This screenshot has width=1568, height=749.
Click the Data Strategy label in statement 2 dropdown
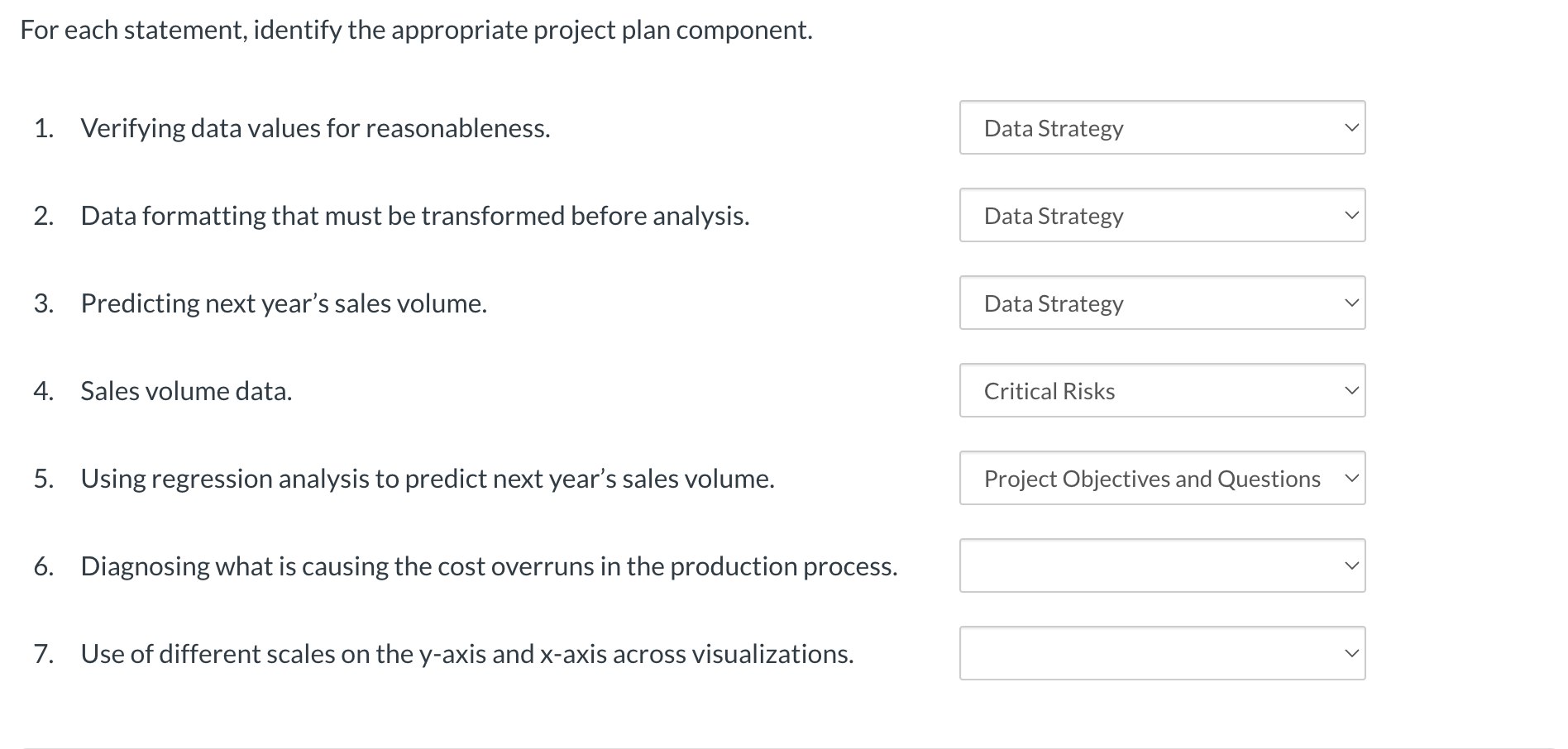[x=1052, y=216]
